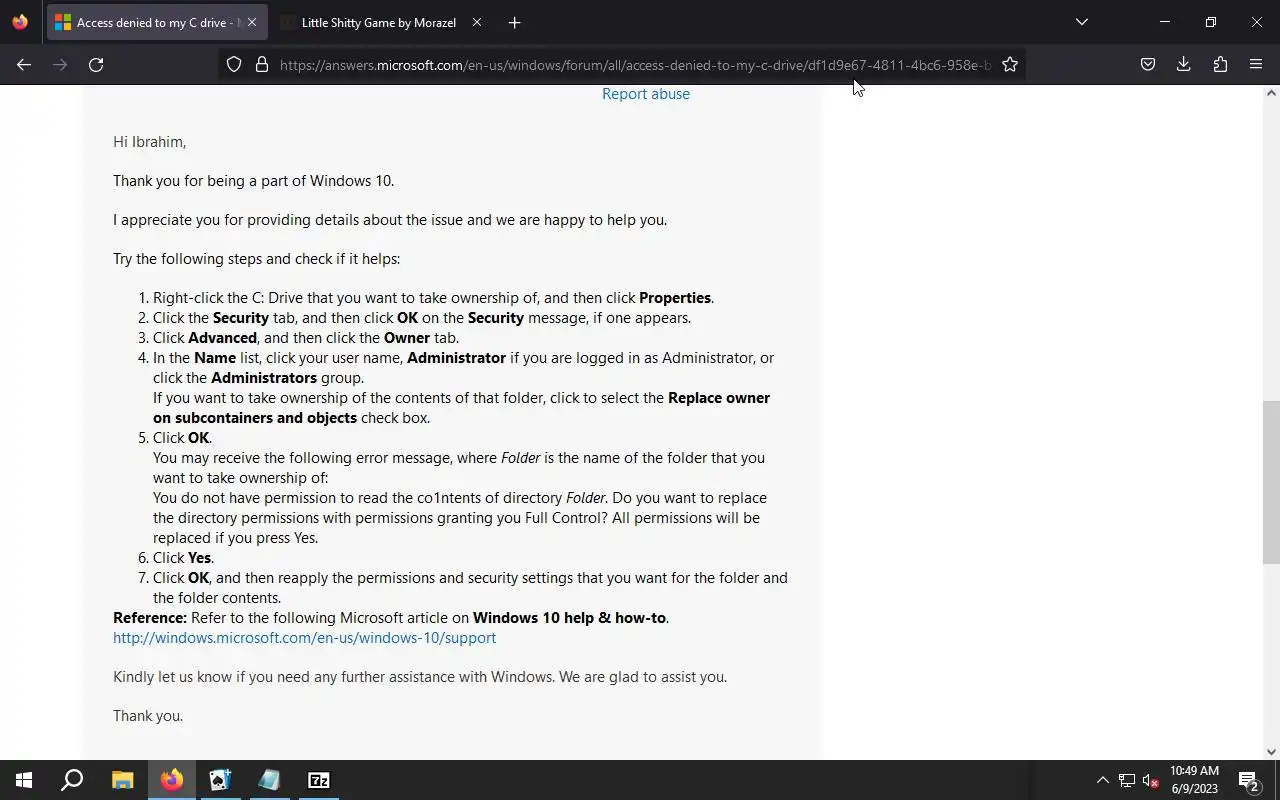Screen dimensions: 1280x800
Task: Open the Extensions puzzle icon
Action: click(1220, 65)
